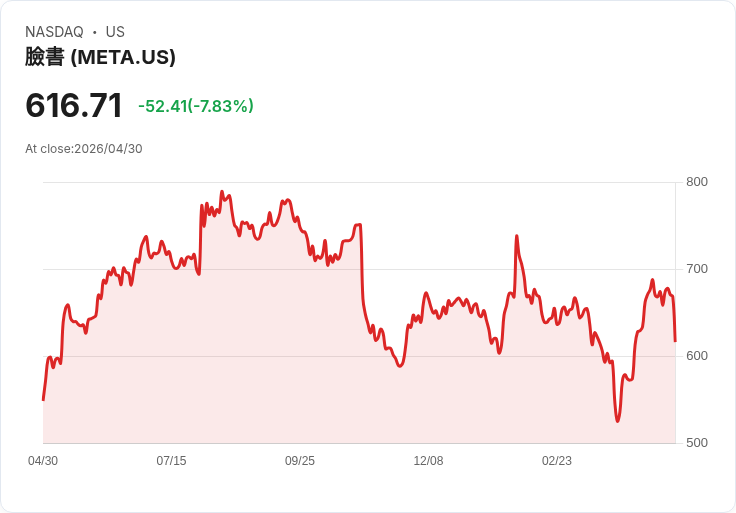Select the 07/15 date on x-axis

click(171, 461)
